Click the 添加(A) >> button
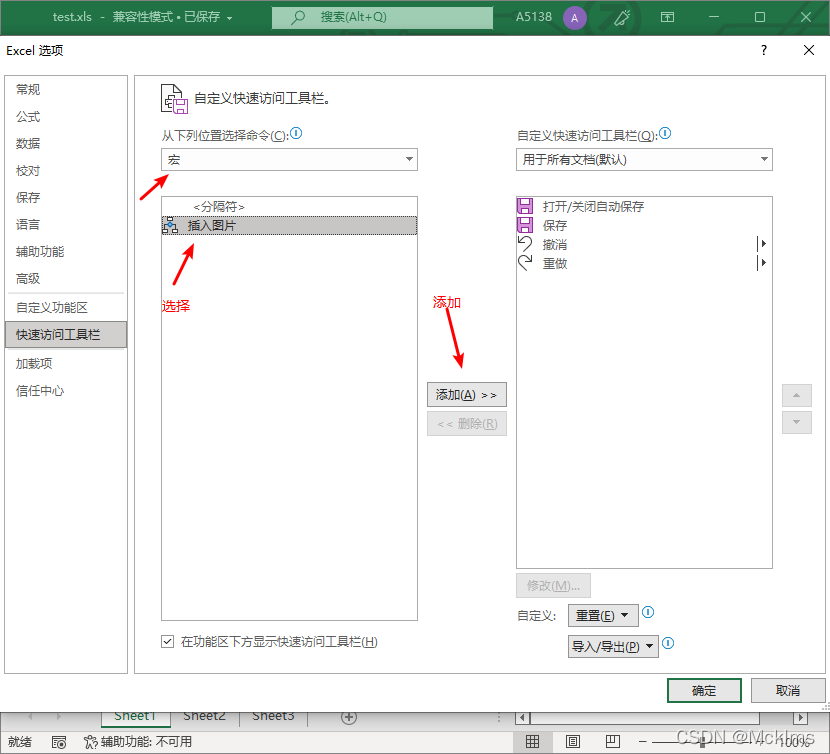 [x=466, y=394]
